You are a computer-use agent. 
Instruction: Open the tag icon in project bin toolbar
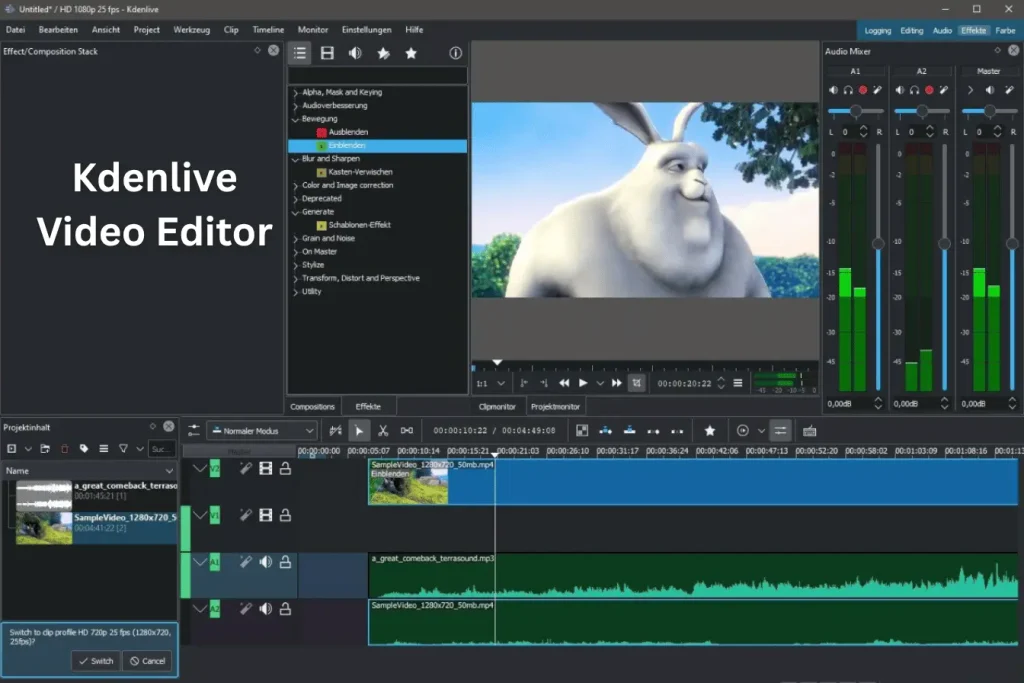coord(84,449)
